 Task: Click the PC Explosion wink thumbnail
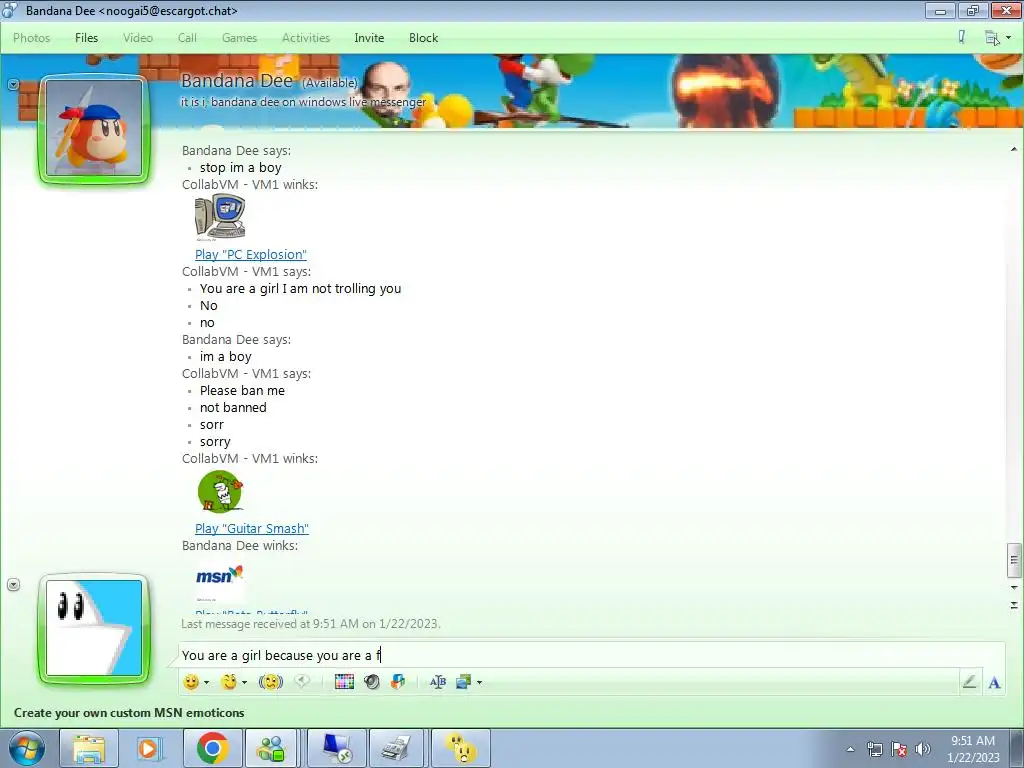pyautogui.click(x=220, y=217)
